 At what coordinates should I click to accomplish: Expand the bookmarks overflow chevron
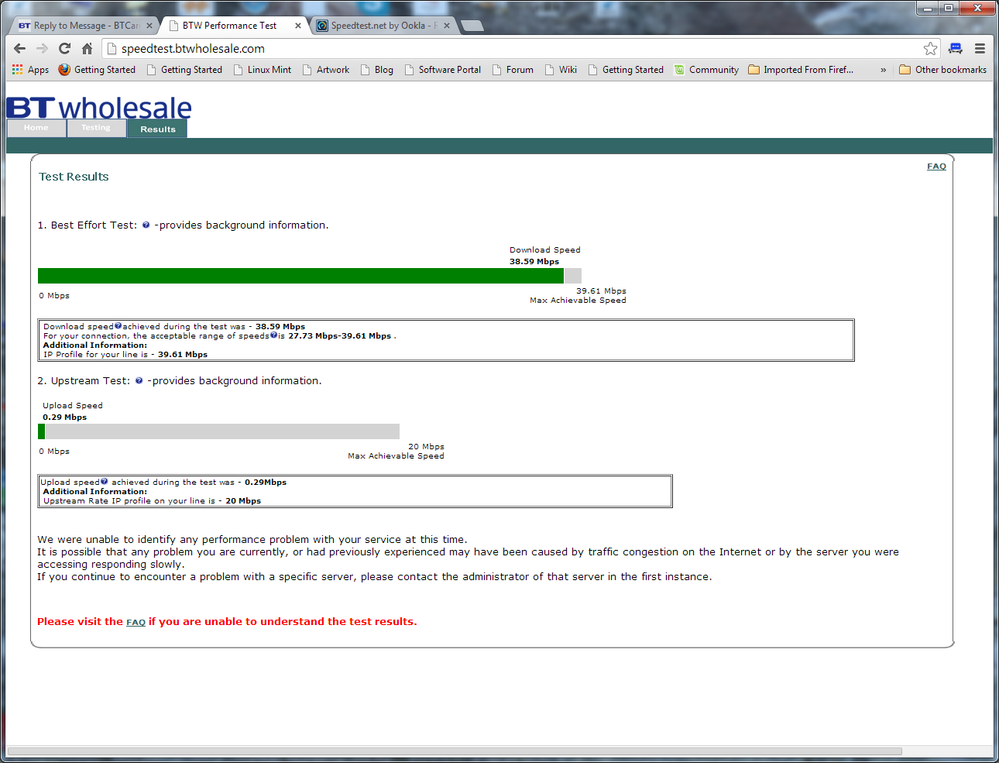[x=885, y=69]
